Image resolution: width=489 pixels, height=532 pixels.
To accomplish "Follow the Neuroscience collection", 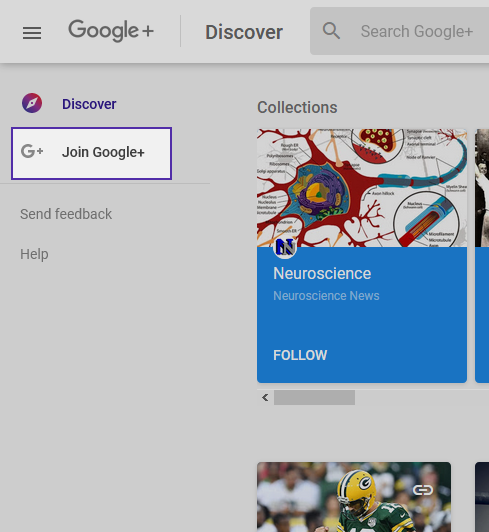I will tap(300, 355).
